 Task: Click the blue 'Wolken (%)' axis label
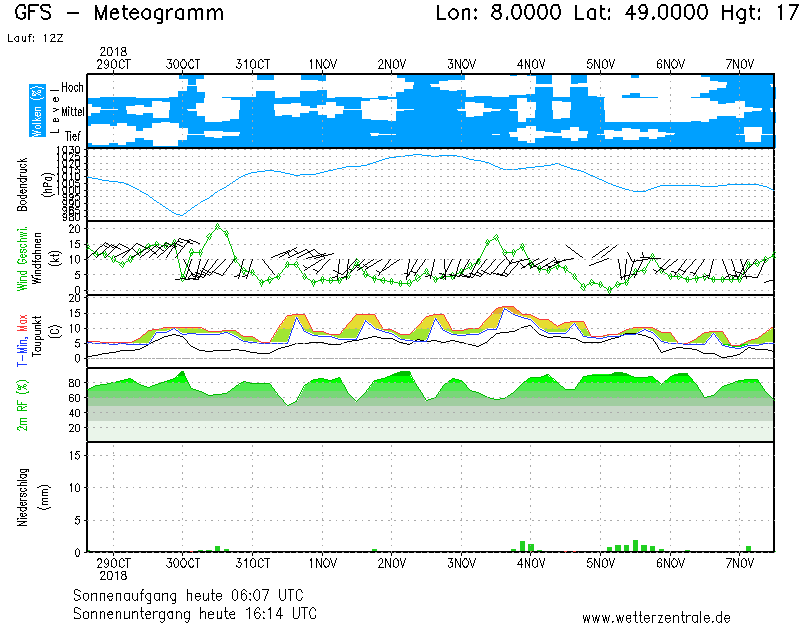[37, 111]
